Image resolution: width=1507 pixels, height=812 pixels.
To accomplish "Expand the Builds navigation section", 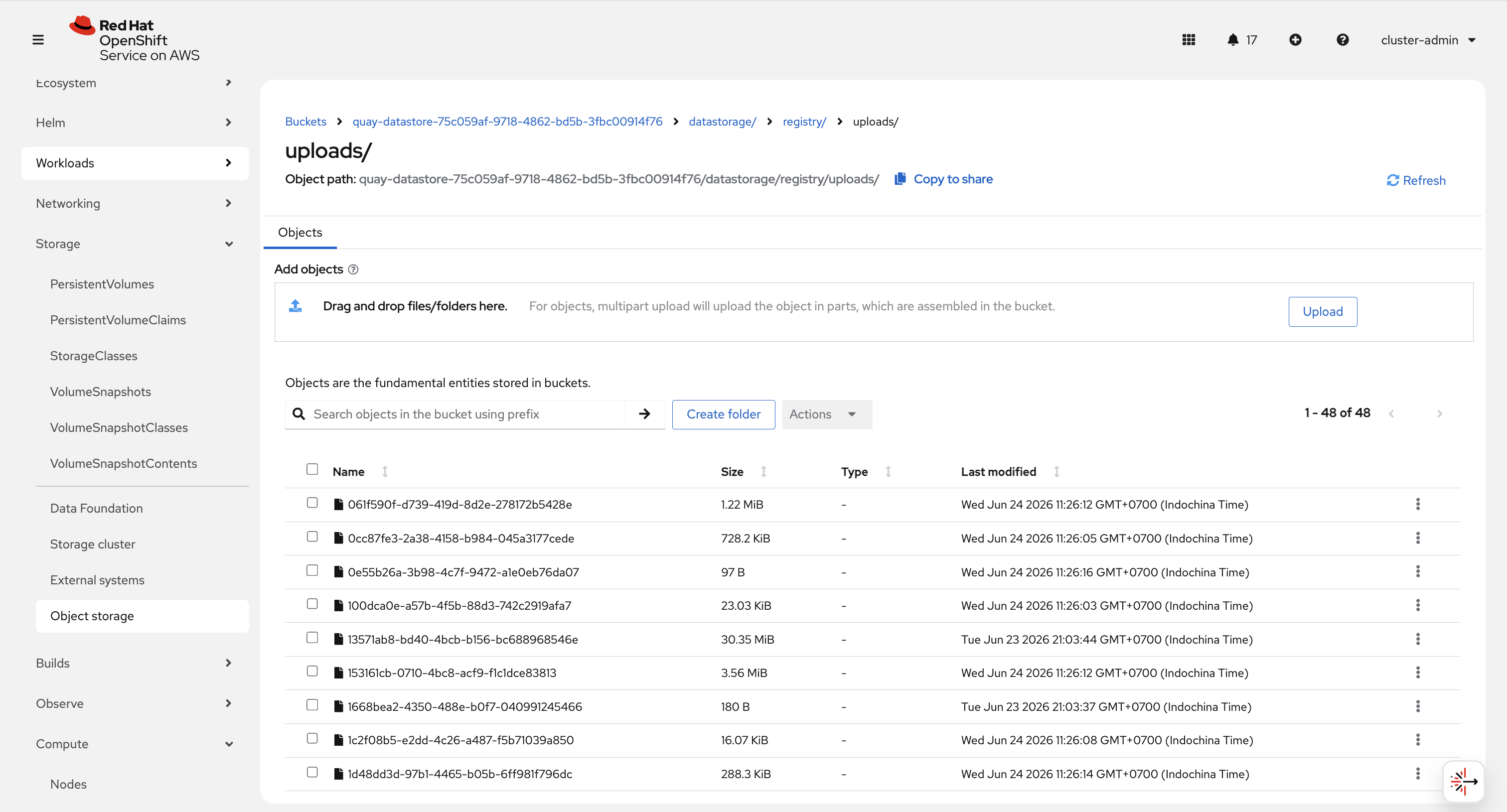I will click(x=135, y=663).
